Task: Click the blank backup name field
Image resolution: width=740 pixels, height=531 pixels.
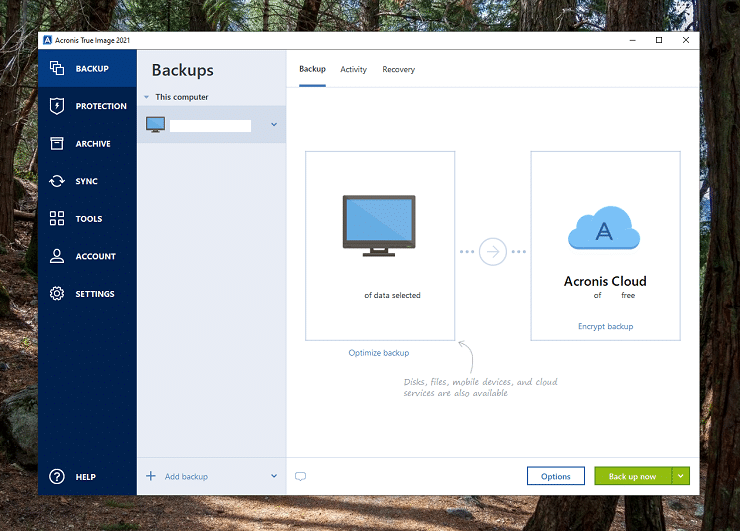Action: pos(210,126)
